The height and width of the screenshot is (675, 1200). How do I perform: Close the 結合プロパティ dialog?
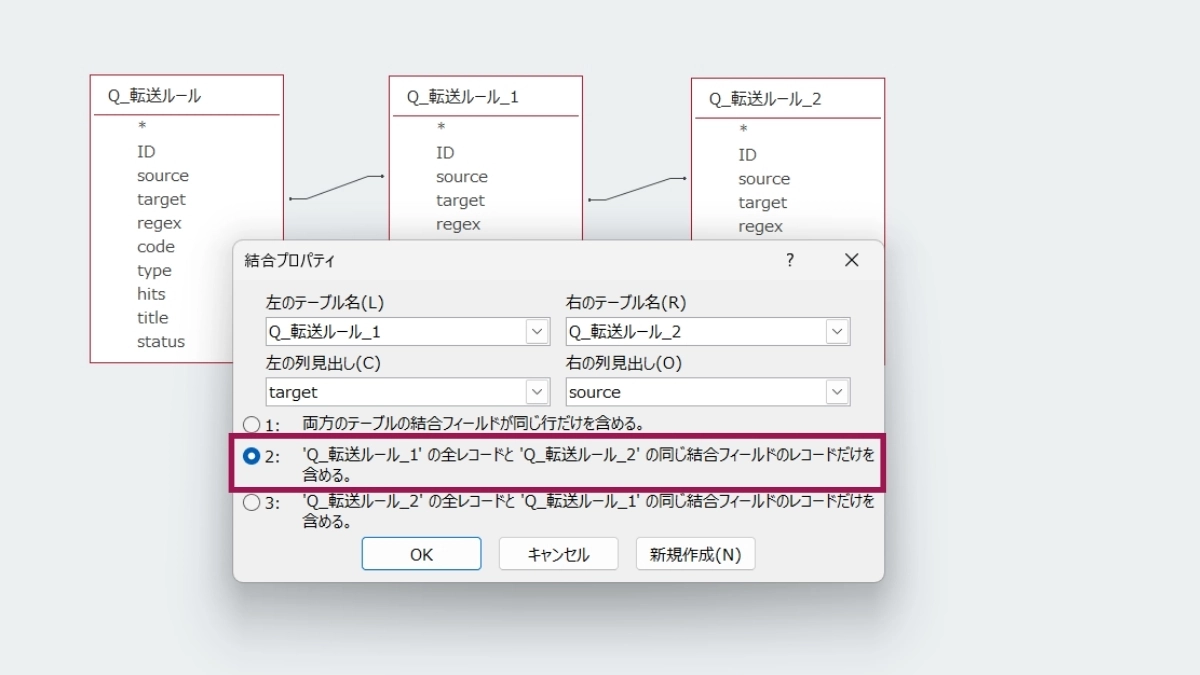coord(851,260)
